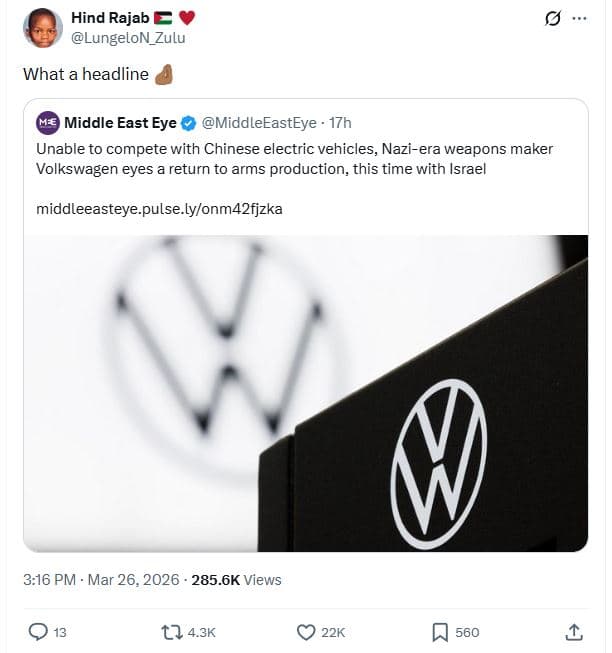Like the post with the heart icon

coord(307,631)
